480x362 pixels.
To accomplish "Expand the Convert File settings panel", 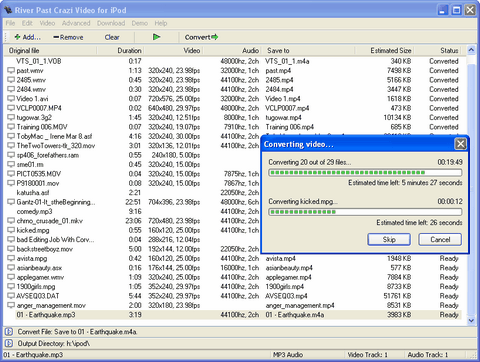I will (9, 332).
